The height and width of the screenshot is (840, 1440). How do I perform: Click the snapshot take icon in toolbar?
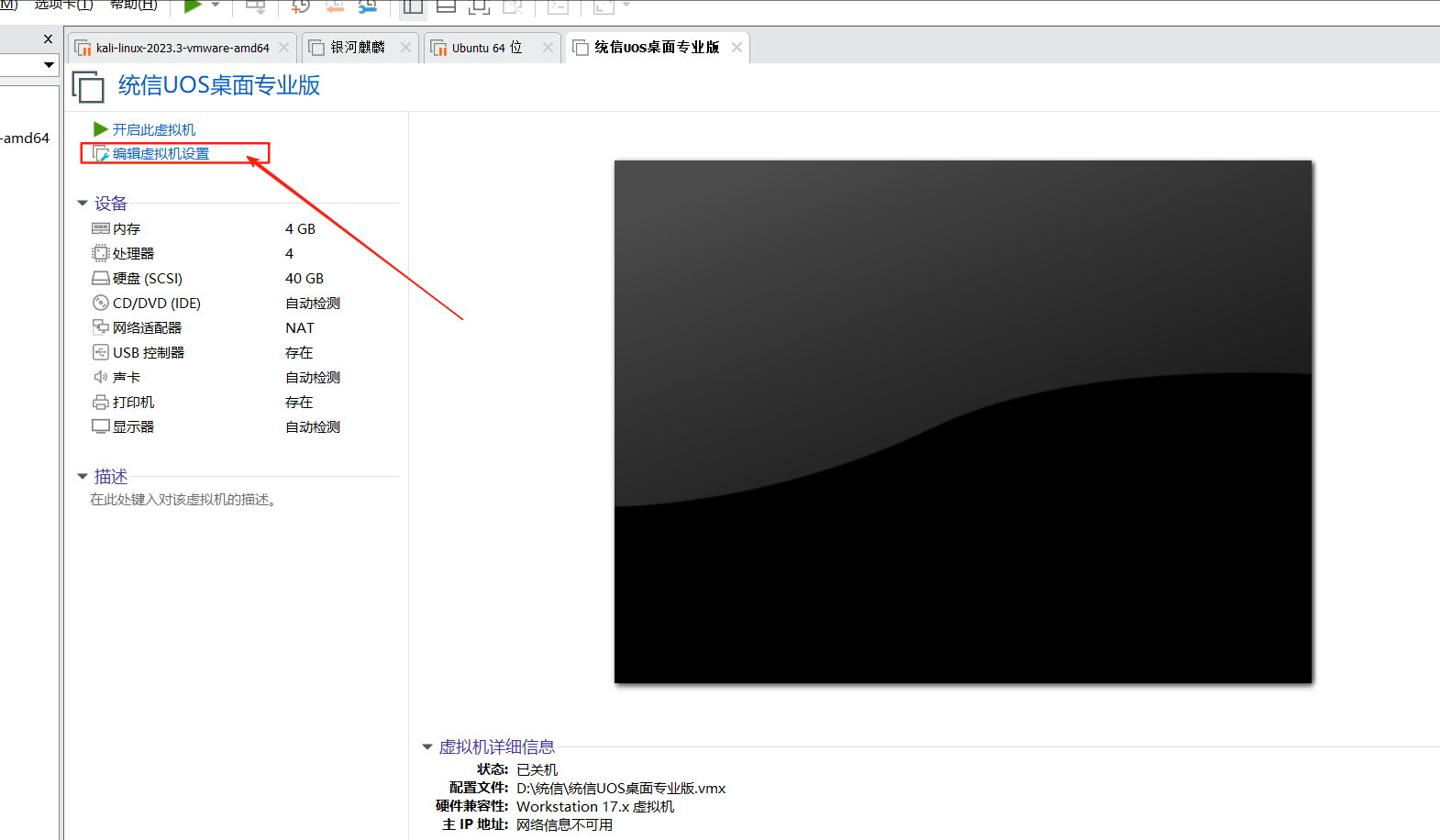[x=300, y=6]
